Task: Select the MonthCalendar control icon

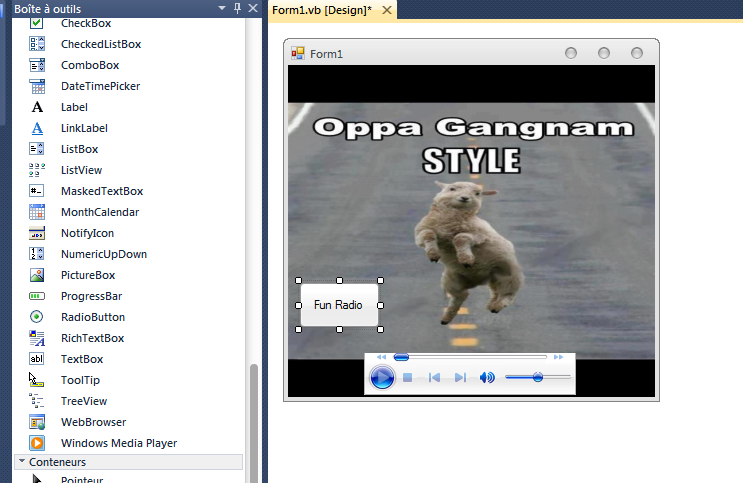Action: pos(36,212)
